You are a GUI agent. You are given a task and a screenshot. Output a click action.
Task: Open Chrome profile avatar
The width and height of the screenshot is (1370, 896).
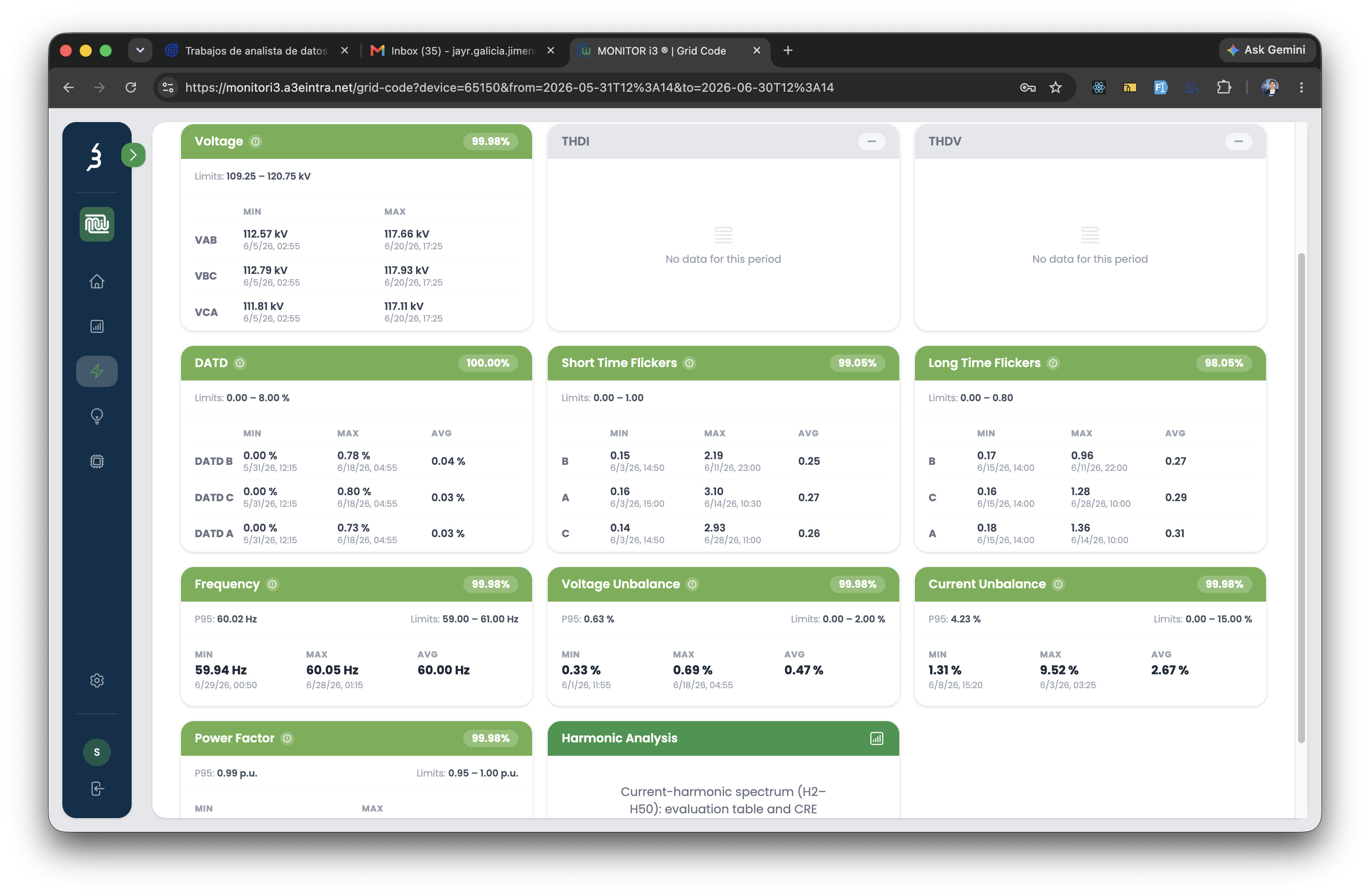pos(1270,87)
